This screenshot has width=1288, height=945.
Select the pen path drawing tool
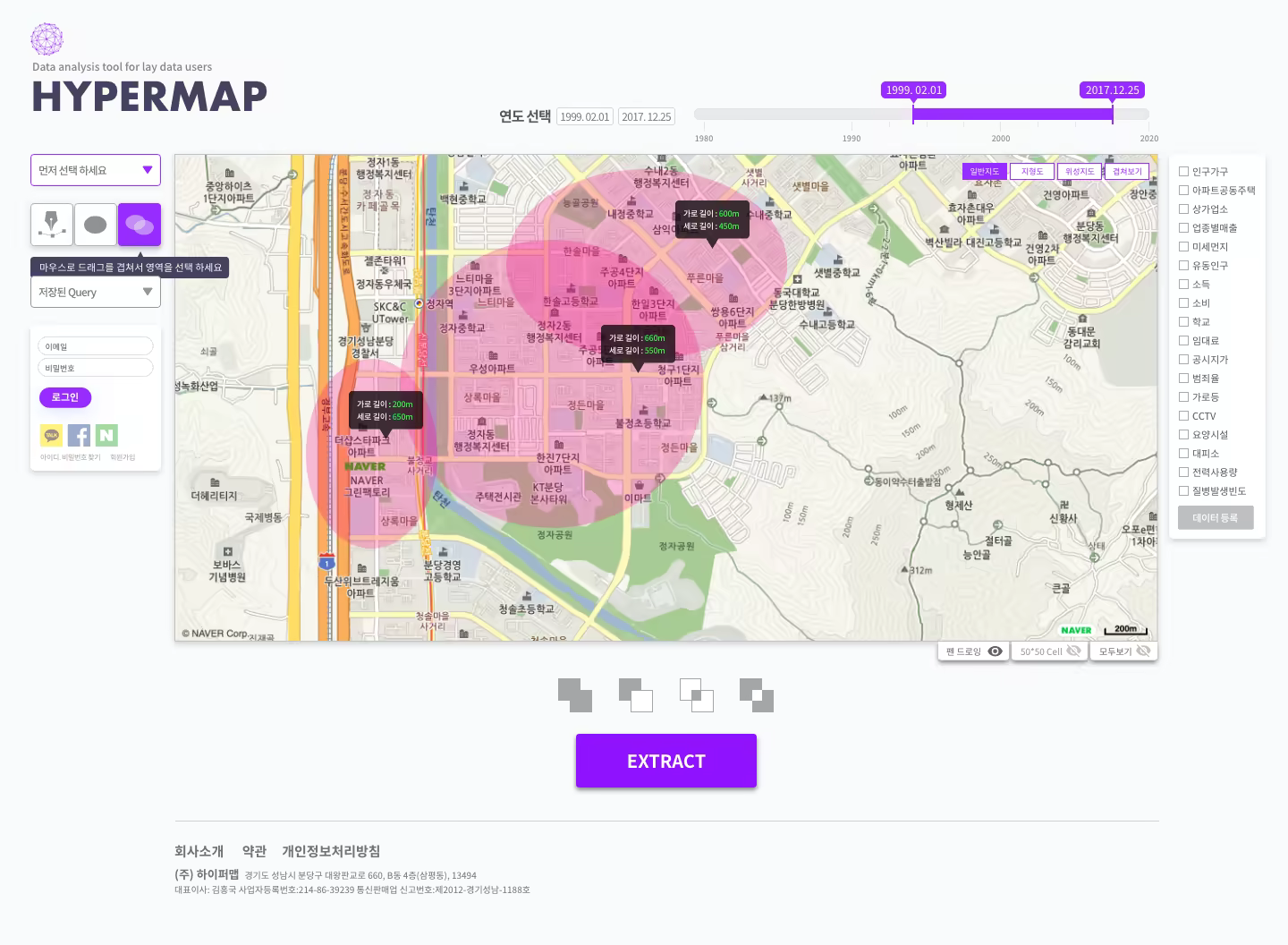(51, 224)
